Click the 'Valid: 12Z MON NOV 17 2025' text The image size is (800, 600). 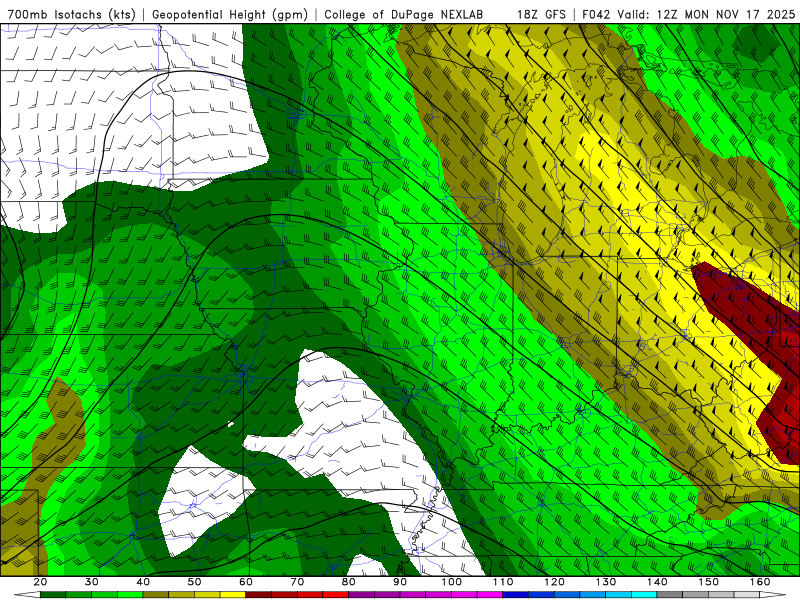(x=706, y=14)
